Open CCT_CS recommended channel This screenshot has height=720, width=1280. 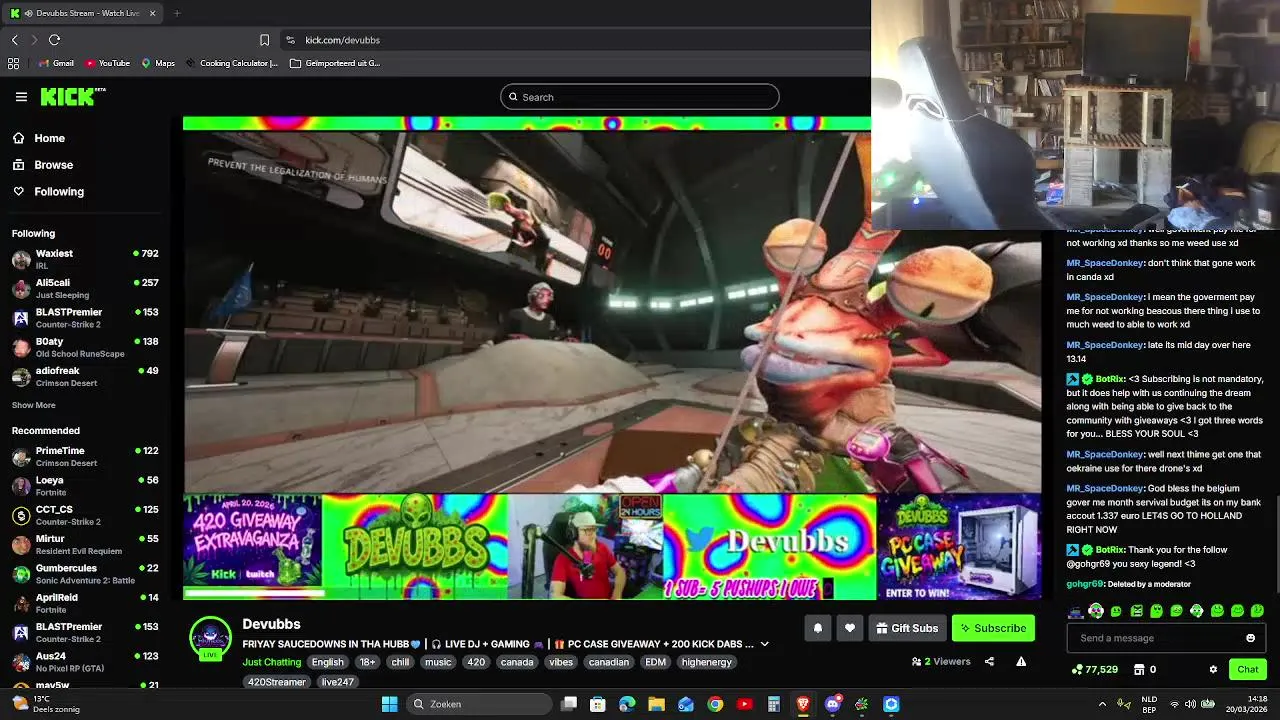85,515
